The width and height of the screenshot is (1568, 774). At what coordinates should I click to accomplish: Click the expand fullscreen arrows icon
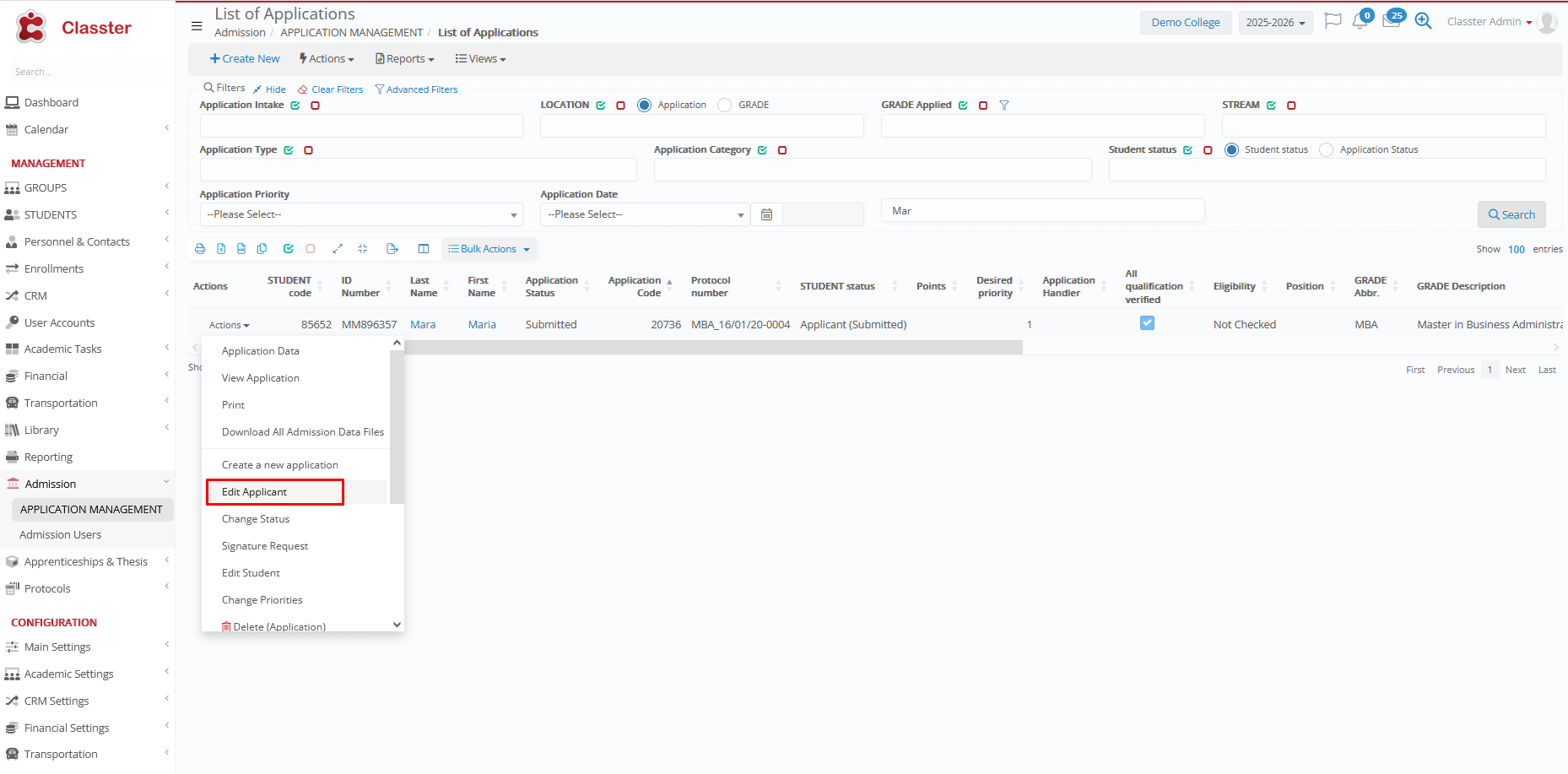point(338,249)
